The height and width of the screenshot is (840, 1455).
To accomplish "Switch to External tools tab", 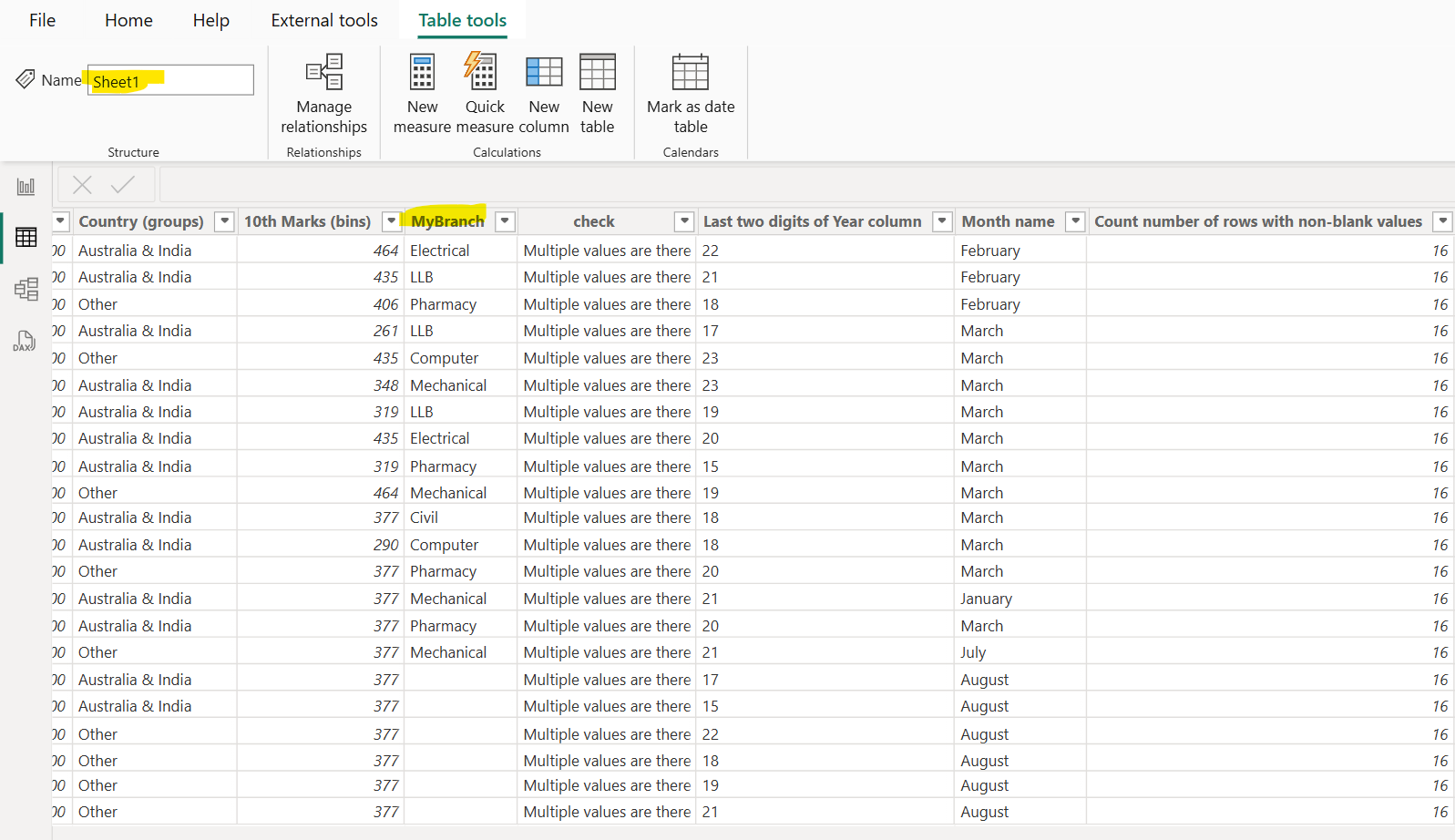I will tap(324, 20).
